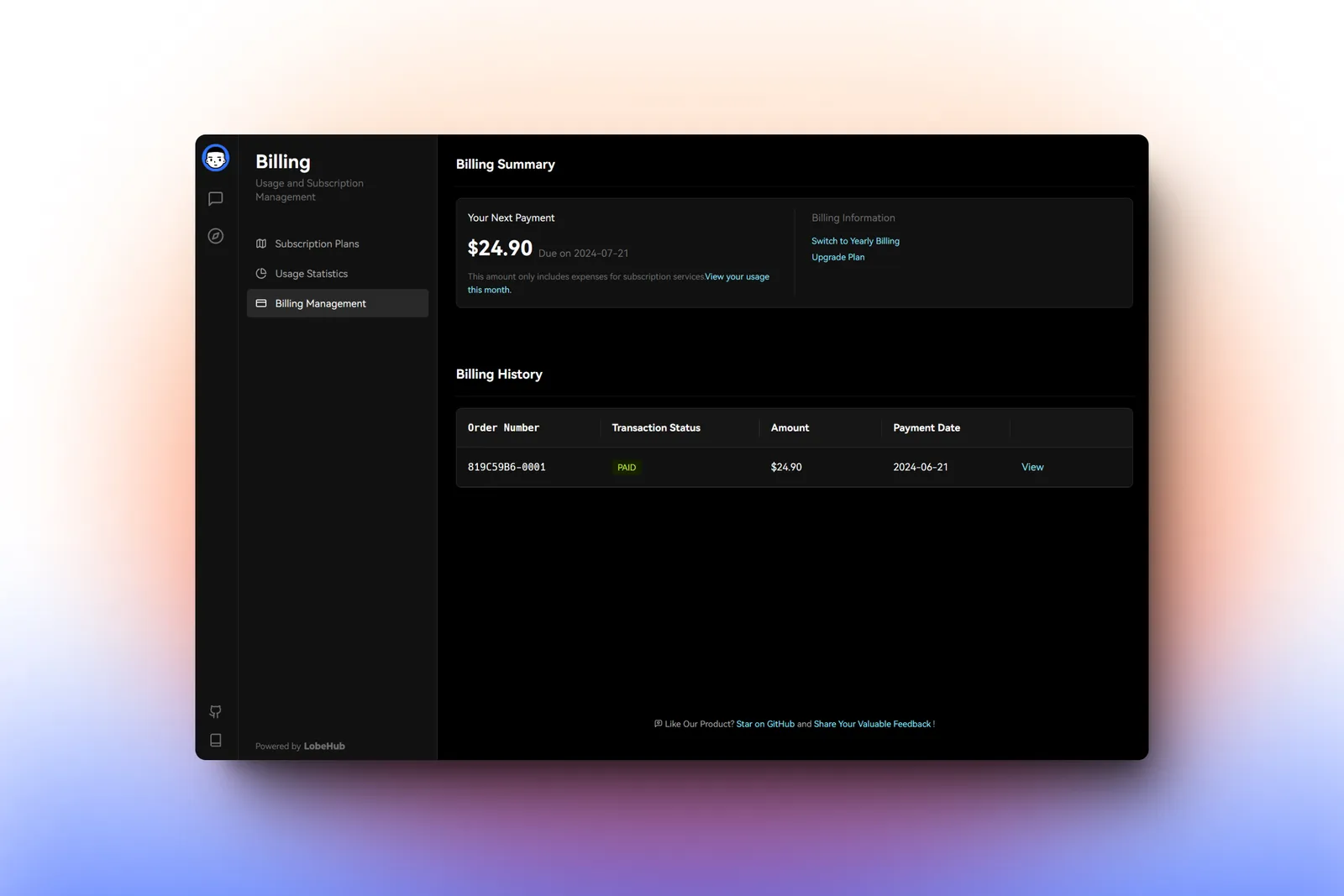Screen dimensions: 1344x896
Task: Click the Billing Information label
Action: click(x=853, y=217)
